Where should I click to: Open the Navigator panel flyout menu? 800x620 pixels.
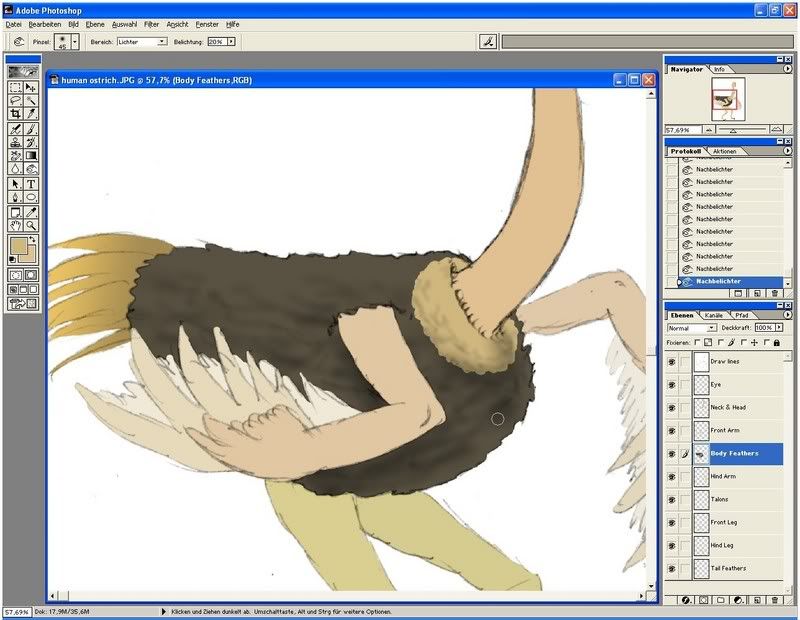coord(787,69)
